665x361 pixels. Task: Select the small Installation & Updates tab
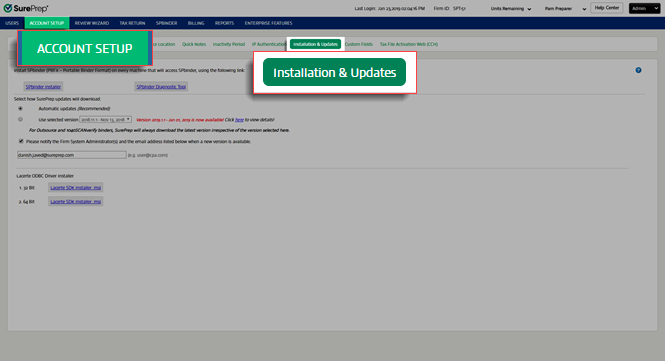[316, 44]
